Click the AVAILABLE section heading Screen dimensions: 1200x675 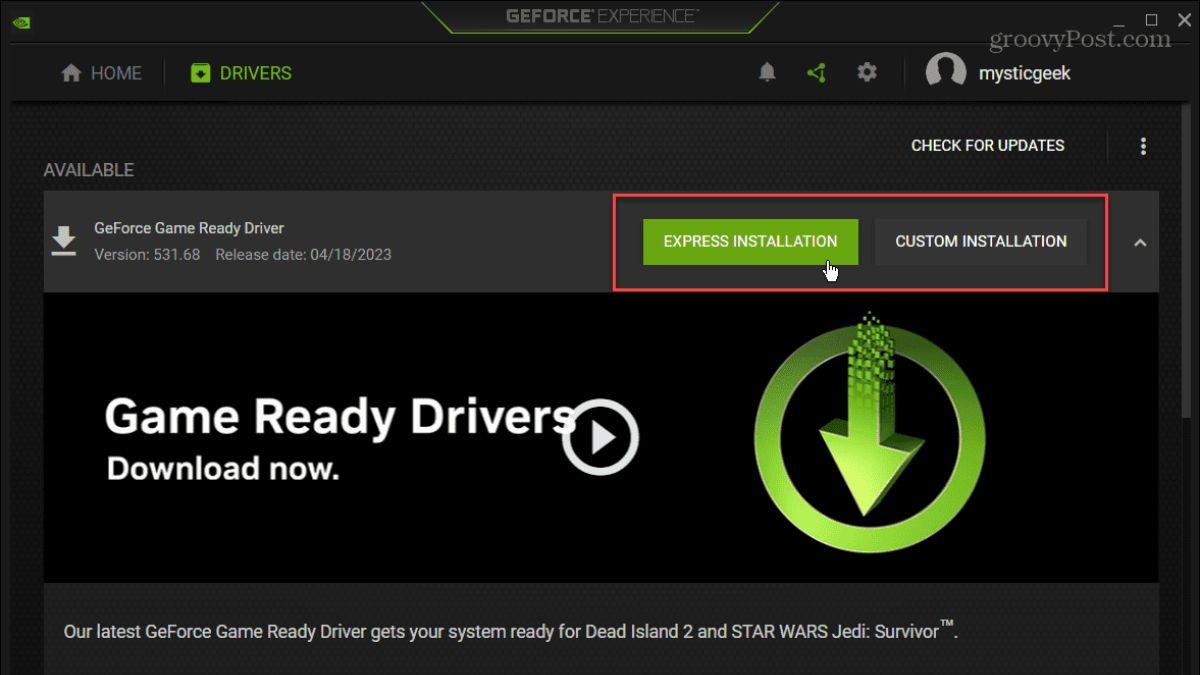pyautogui.click(x=89, y=171)
